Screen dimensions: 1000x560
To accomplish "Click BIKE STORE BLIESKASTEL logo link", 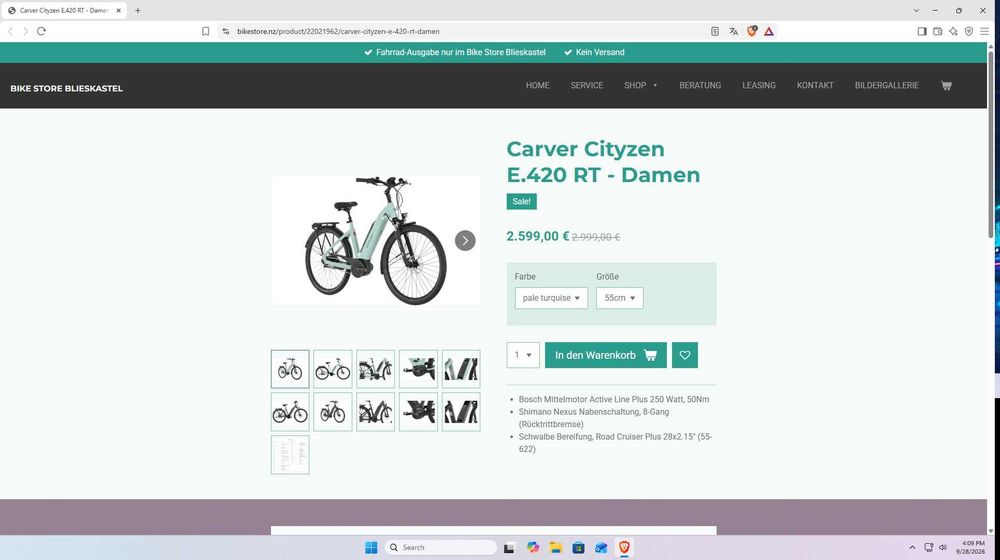I will (x=66, y=89).
